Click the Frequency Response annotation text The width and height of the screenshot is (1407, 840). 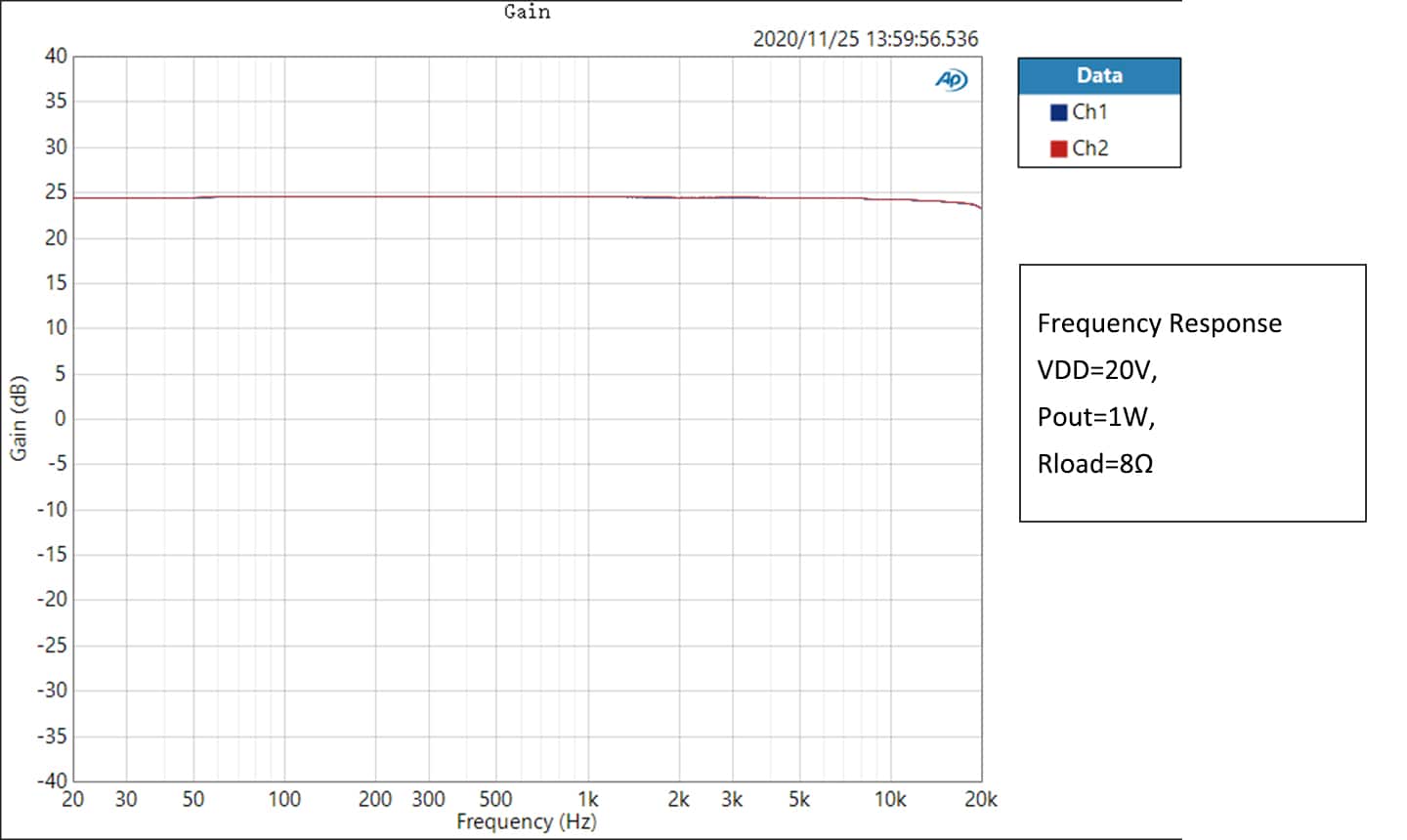(x=1160, y=323)
